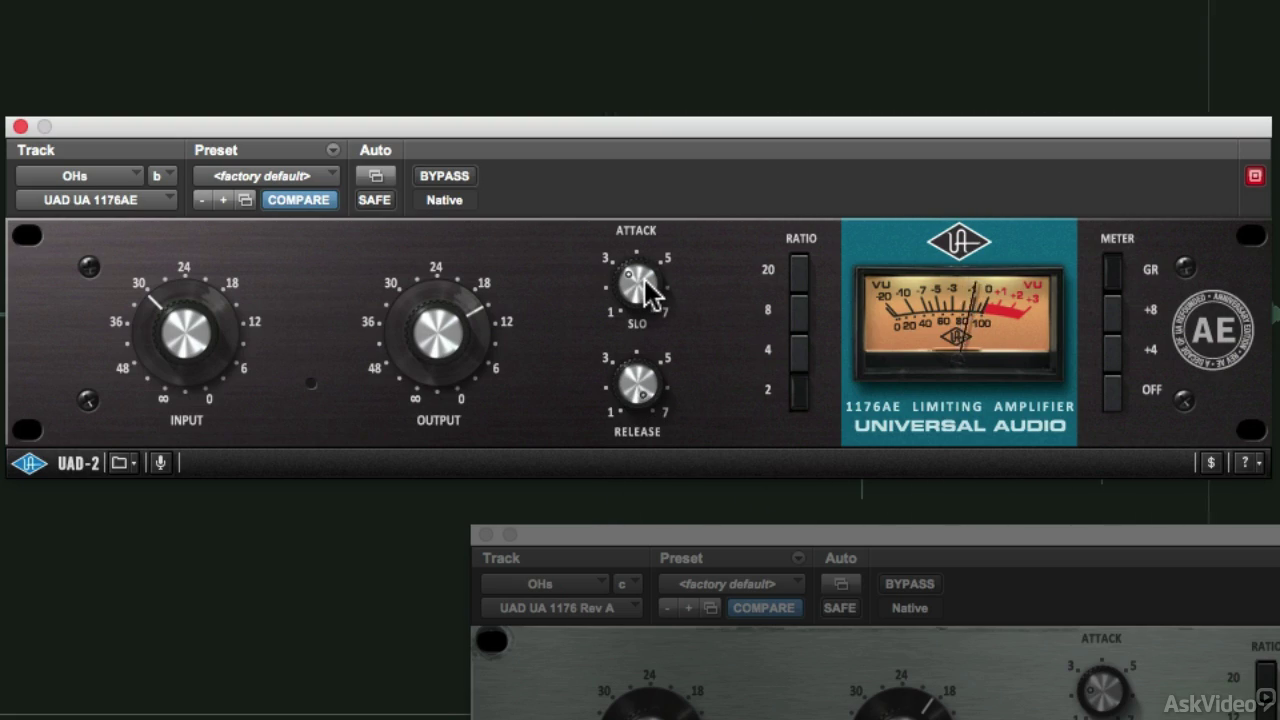Click the Native label in the Rev A window
The height and width of the screenshot is (720, 1280).
click(909, 608)
